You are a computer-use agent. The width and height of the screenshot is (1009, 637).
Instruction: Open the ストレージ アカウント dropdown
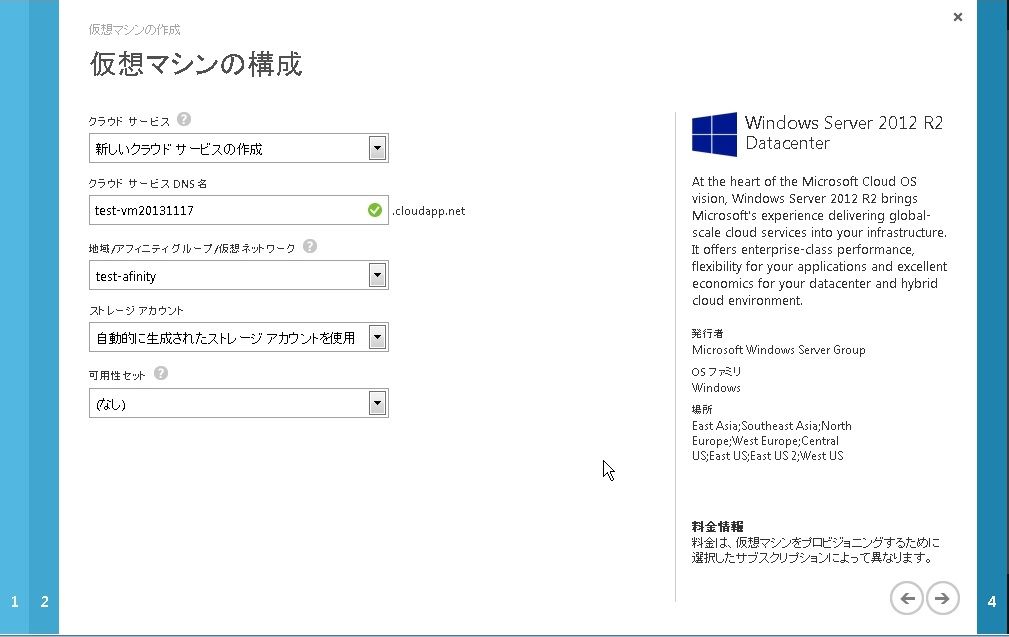(239, 337)
